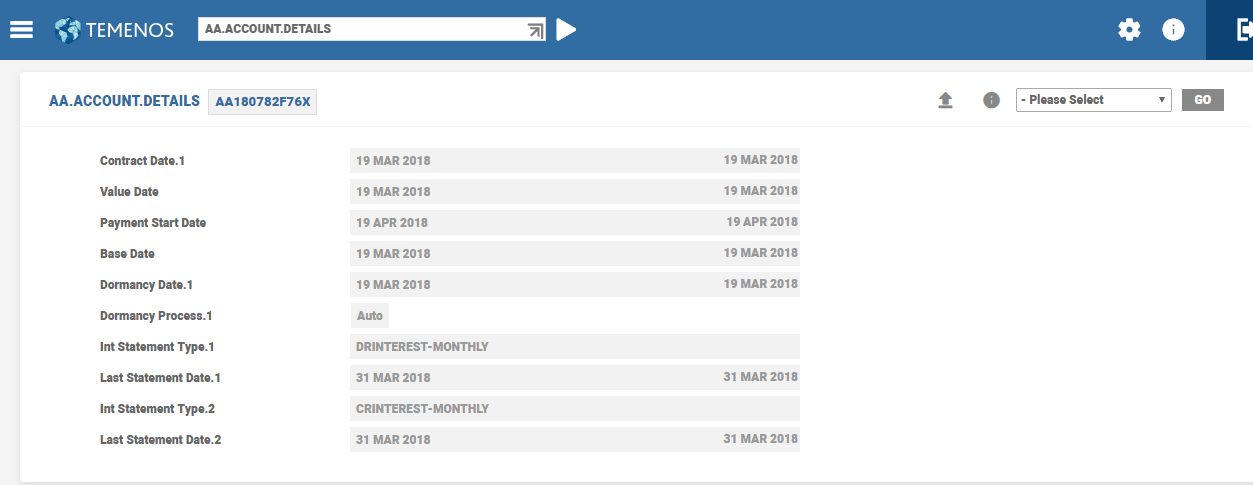Click the white info icon in header
This screenshot has height=485, width=1253.
(1173, 30)
